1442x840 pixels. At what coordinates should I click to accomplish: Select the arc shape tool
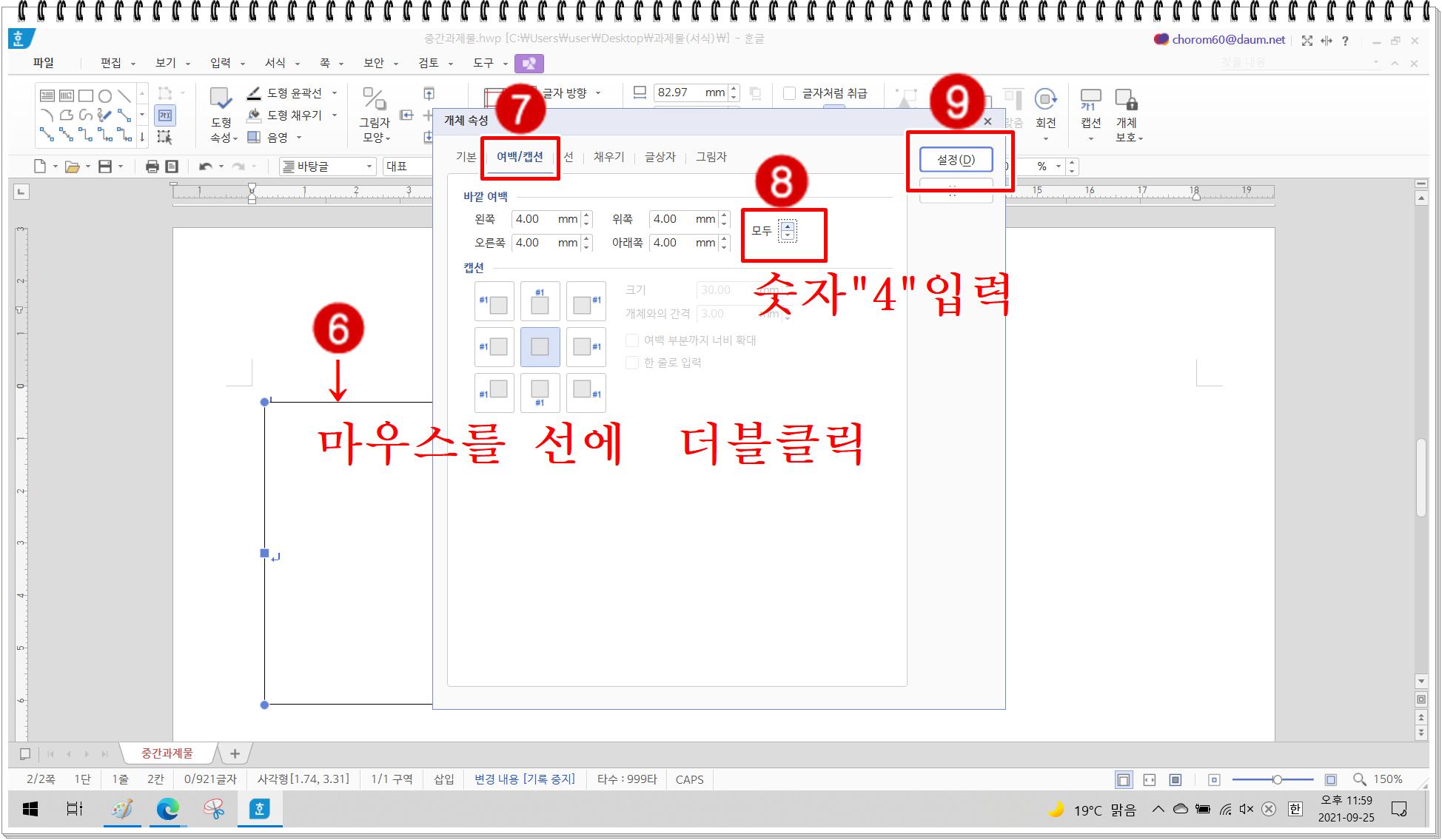pyautogui.click(x=47, y=115)
